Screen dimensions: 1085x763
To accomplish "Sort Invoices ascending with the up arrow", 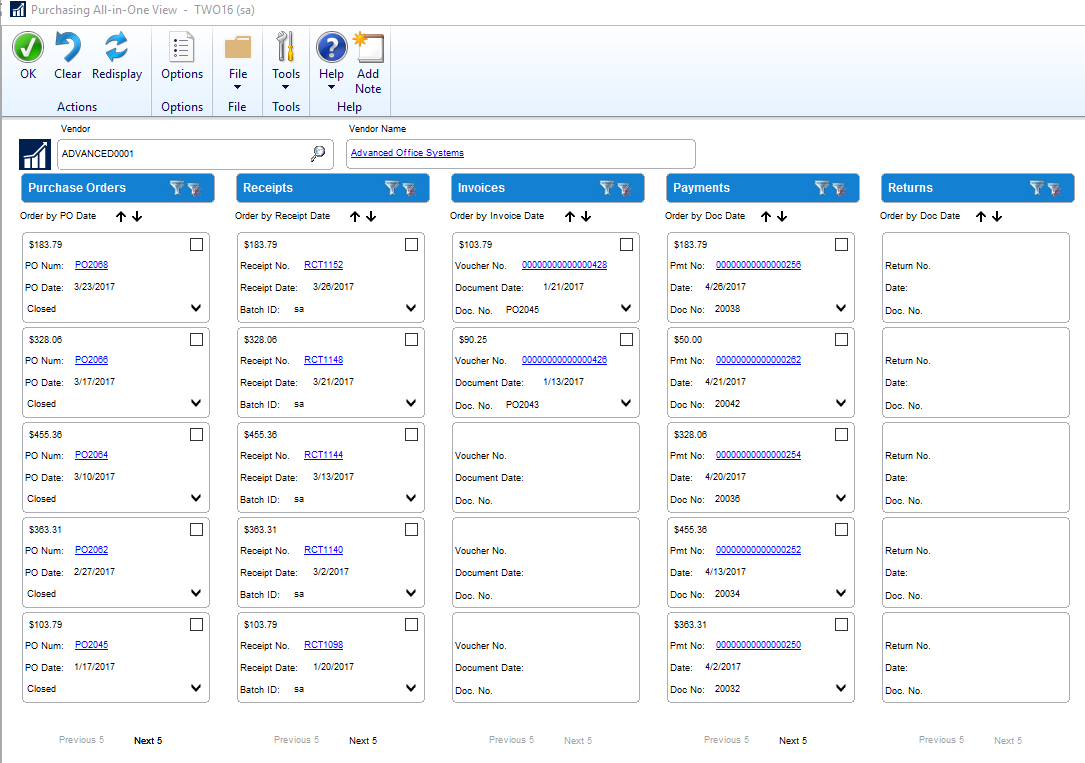I will tap(570, 216).
